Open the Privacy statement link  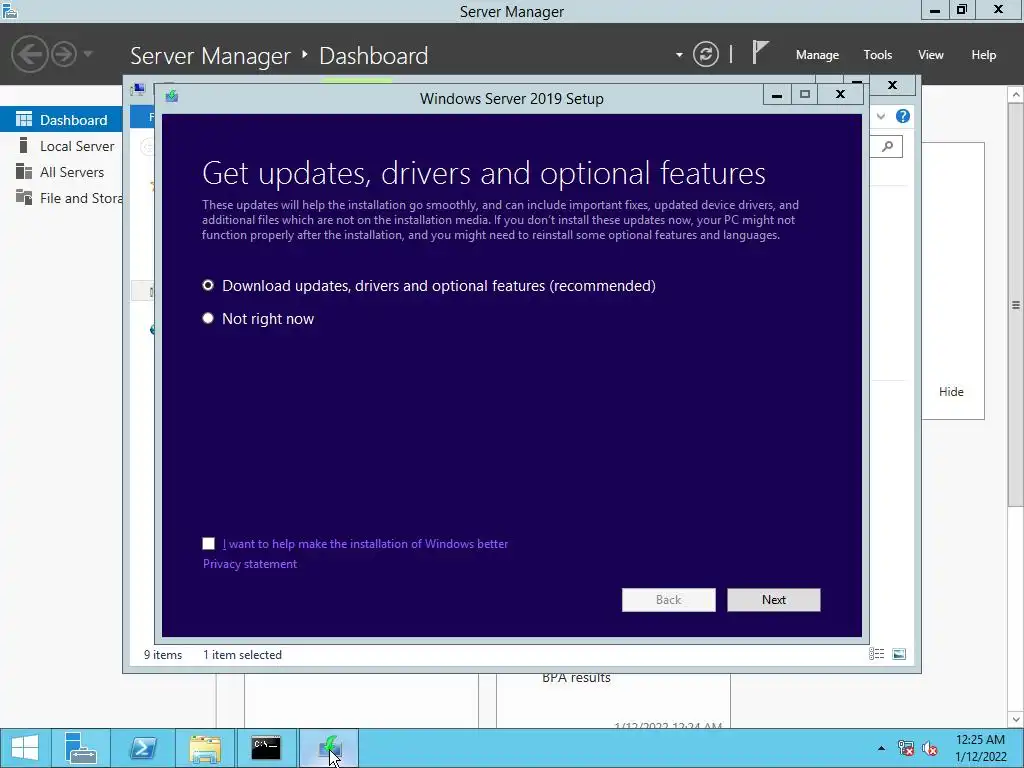click(x=249, y=564)
